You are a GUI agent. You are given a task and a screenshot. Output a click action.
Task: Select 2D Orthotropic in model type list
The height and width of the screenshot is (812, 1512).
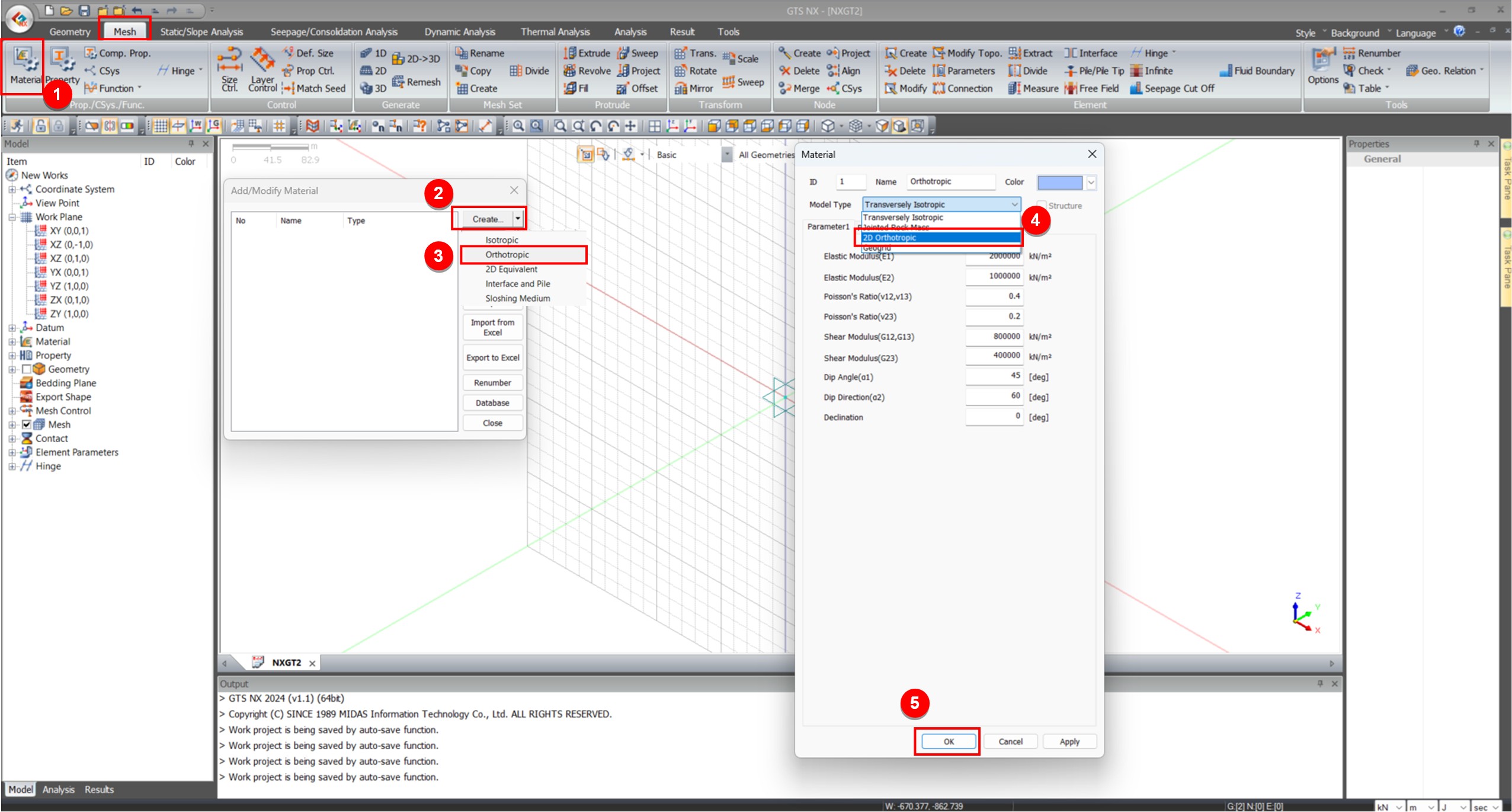point(940,238)
